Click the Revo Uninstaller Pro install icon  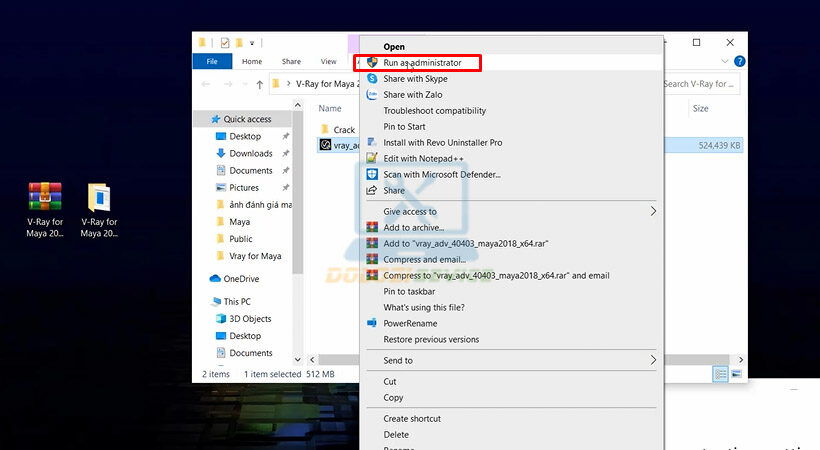(x=372, y=142)
